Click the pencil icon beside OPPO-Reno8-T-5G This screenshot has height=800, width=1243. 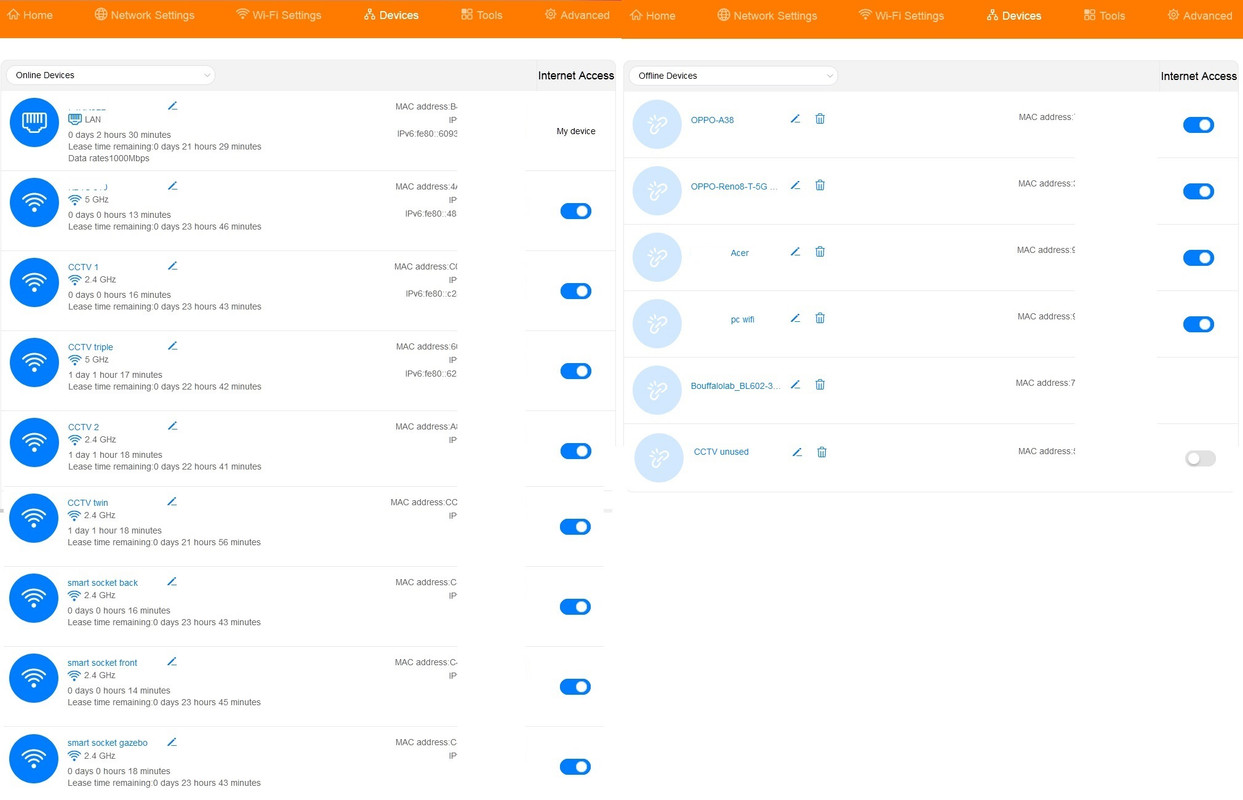pyautogui.click(x=795, y=185)
